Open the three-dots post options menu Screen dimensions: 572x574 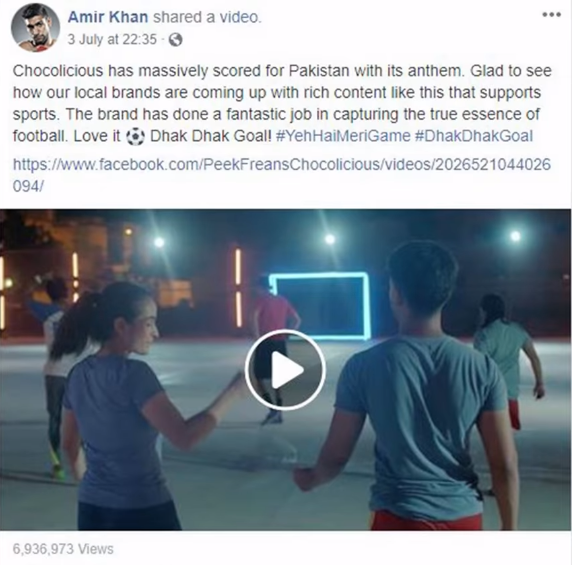pyautogui.click(x=552, y=15)
